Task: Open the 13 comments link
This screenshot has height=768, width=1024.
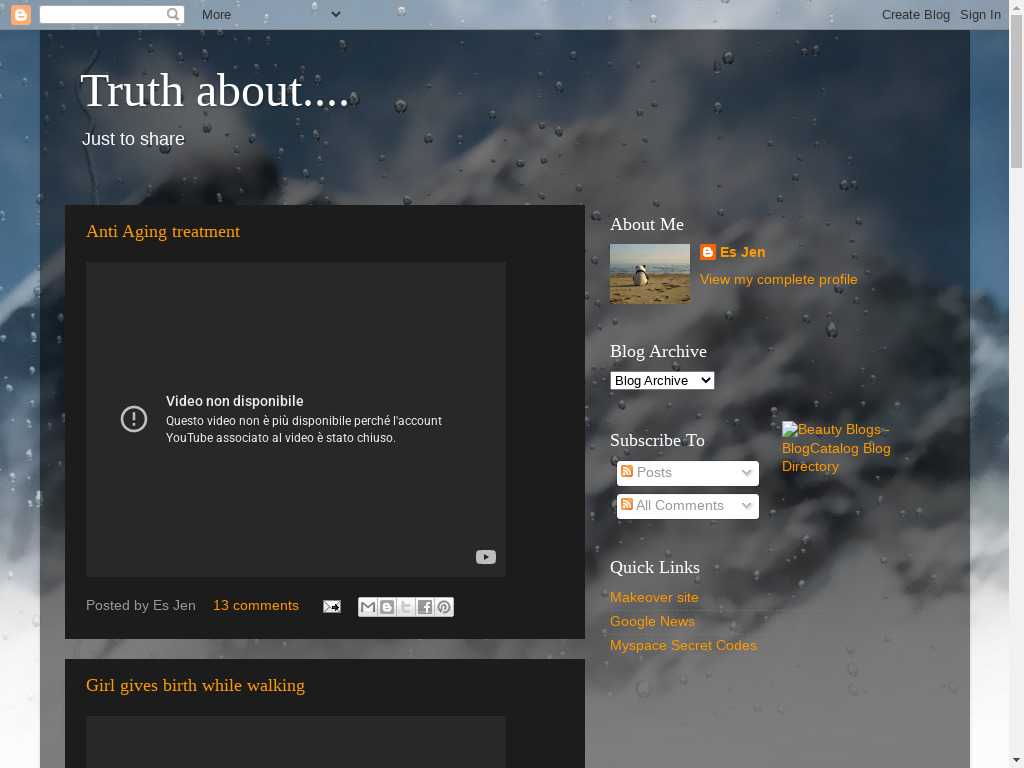Action: [x=255, y=605]
